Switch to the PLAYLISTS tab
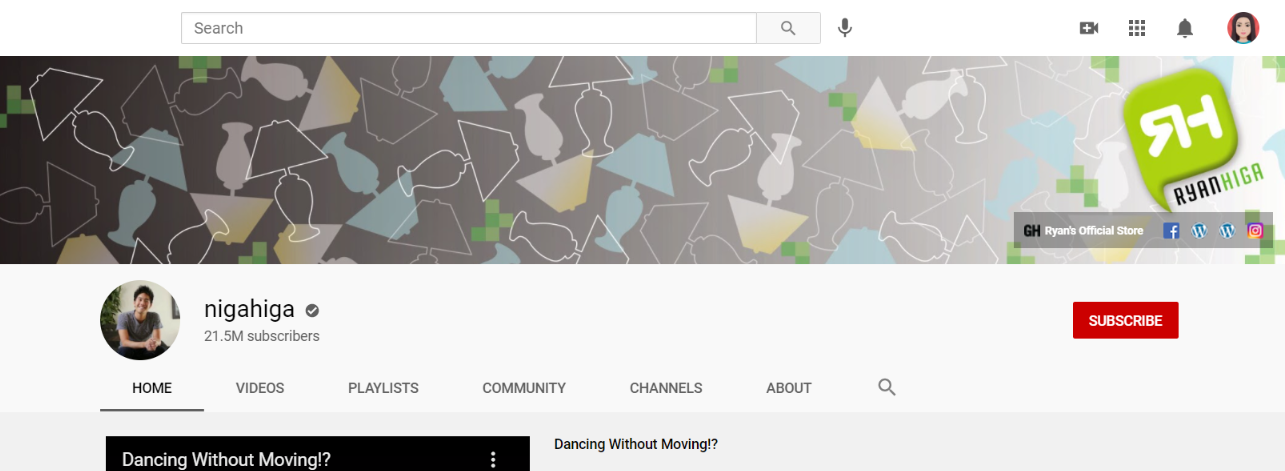The image size is (1285, 471). coord(383,388)
